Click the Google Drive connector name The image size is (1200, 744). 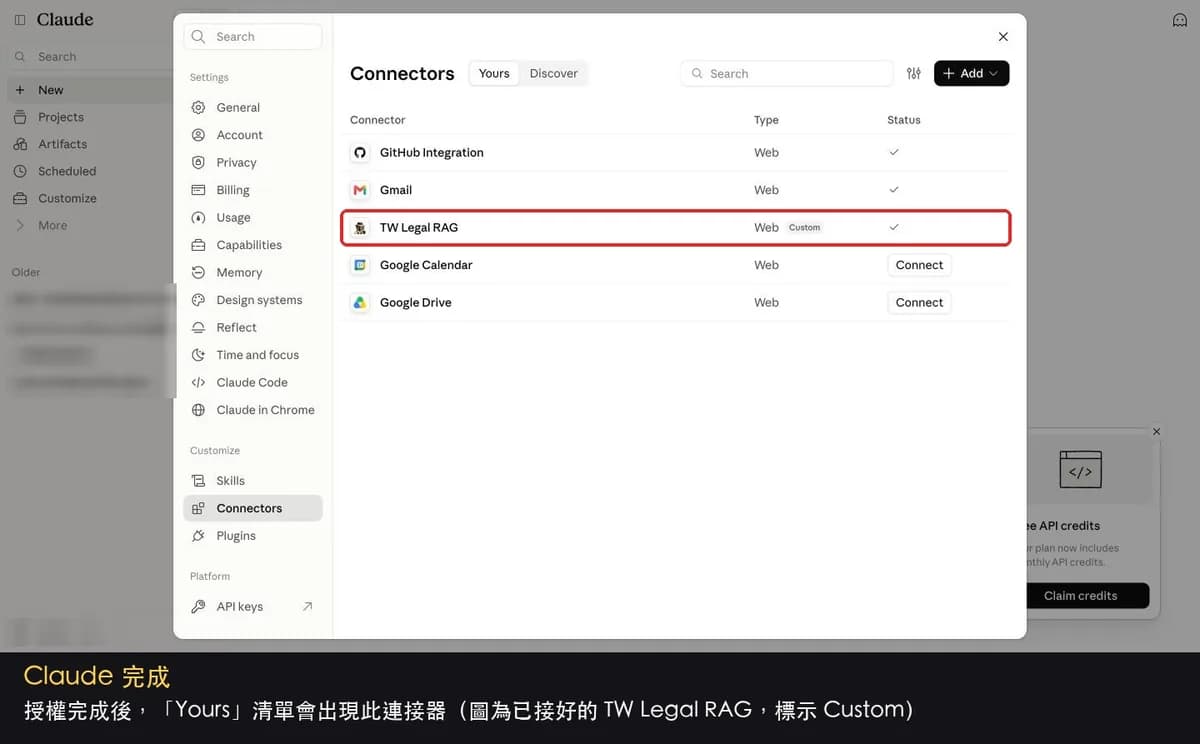[416, 302]
